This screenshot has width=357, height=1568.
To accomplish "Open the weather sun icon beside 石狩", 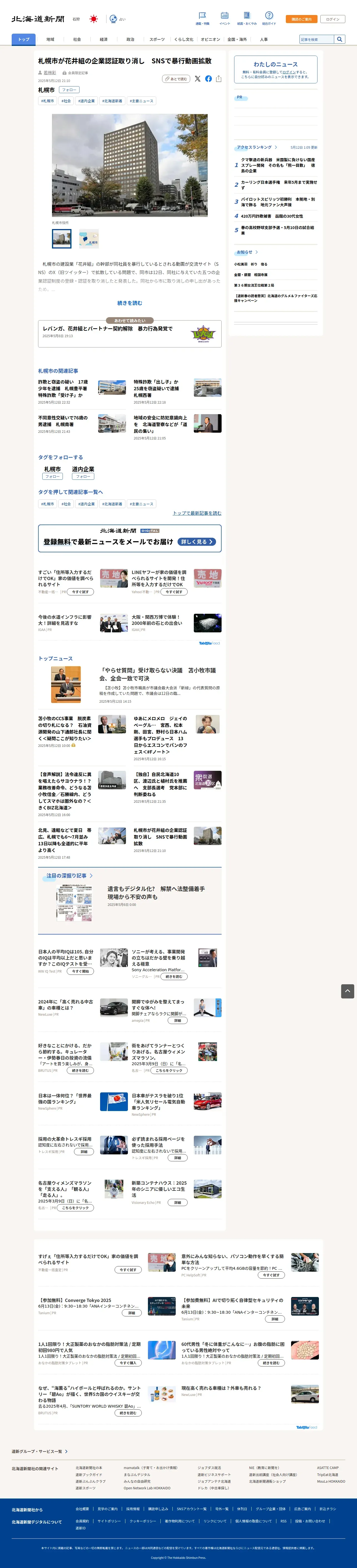I will 93,19.
